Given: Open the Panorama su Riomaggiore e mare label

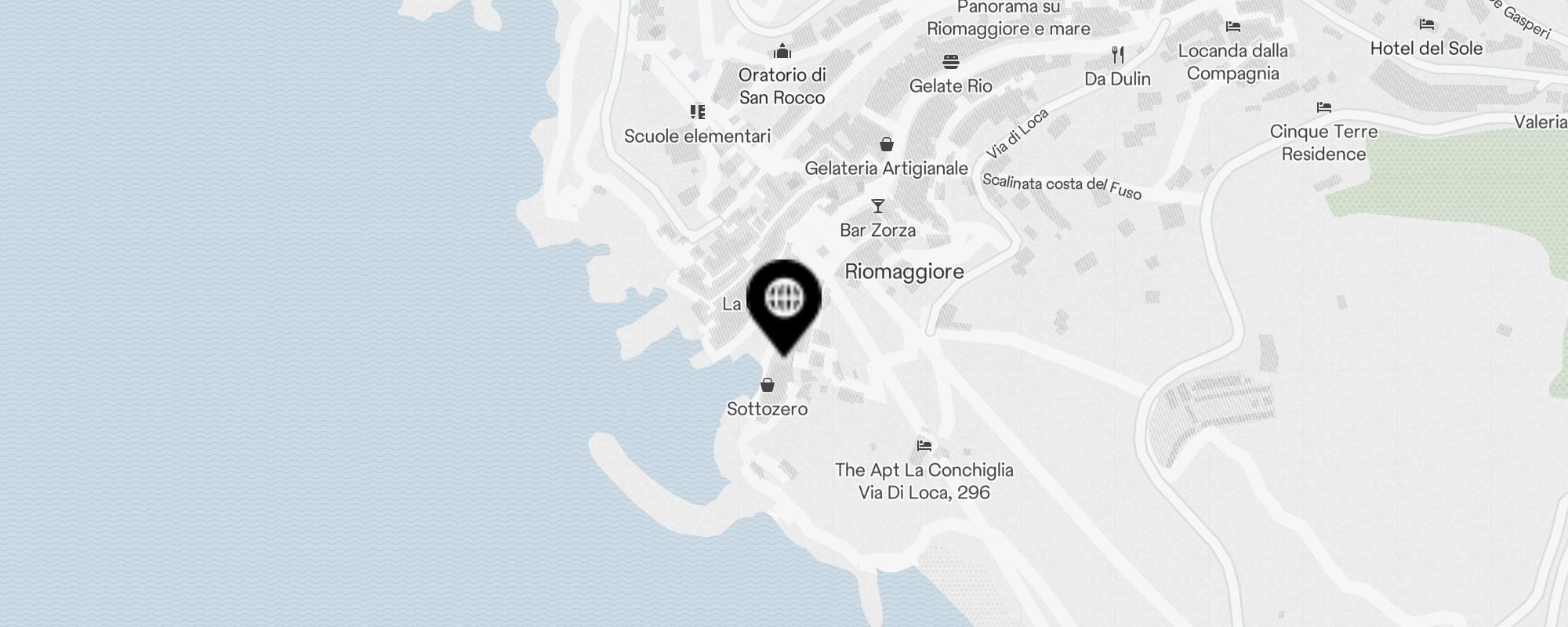Looking at the screenshot, I should click(x=1009, y=19).
